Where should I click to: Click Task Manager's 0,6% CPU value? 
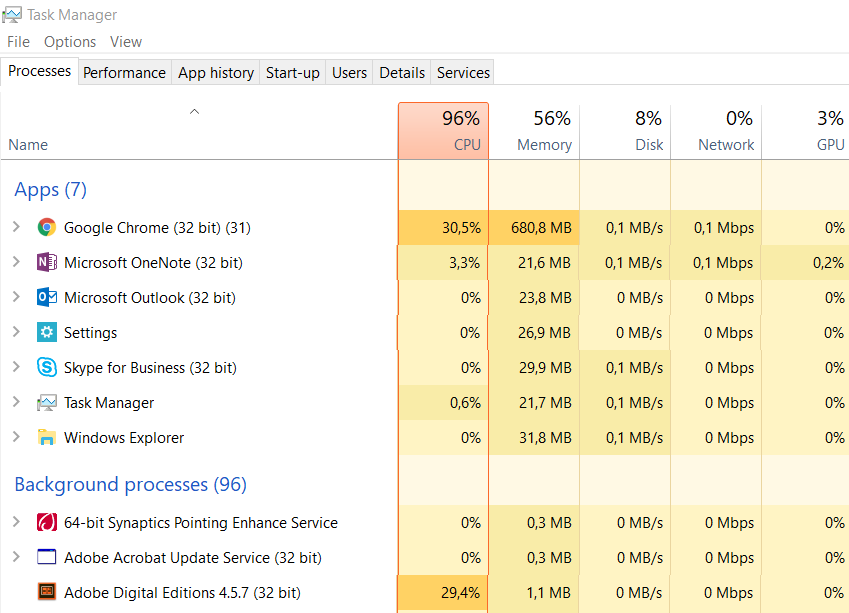pos(465,402)
